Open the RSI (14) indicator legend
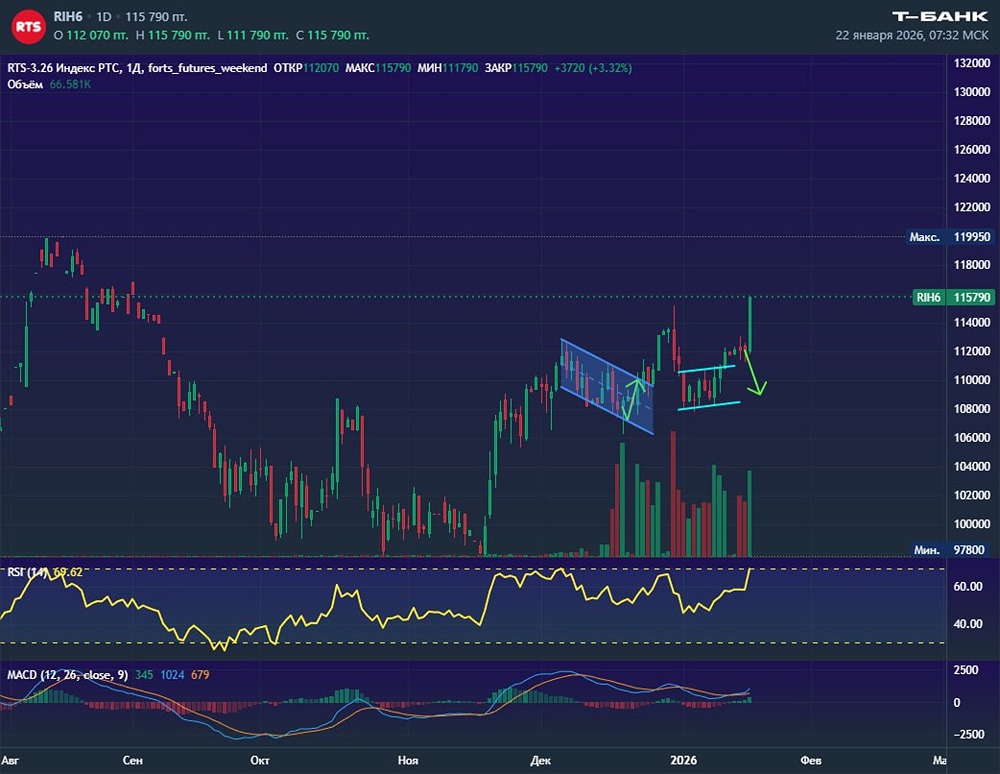 point(27,572)
